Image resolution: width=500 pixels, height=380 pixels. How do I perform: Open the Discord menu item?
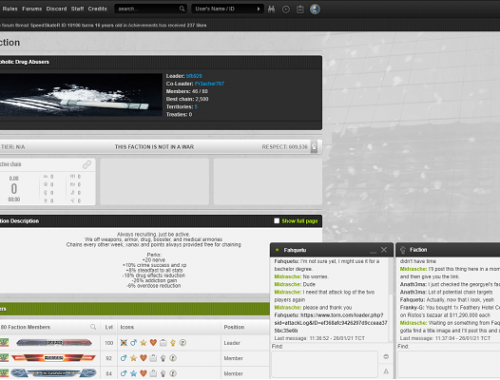pyautogui.click(x=57, y=9)
